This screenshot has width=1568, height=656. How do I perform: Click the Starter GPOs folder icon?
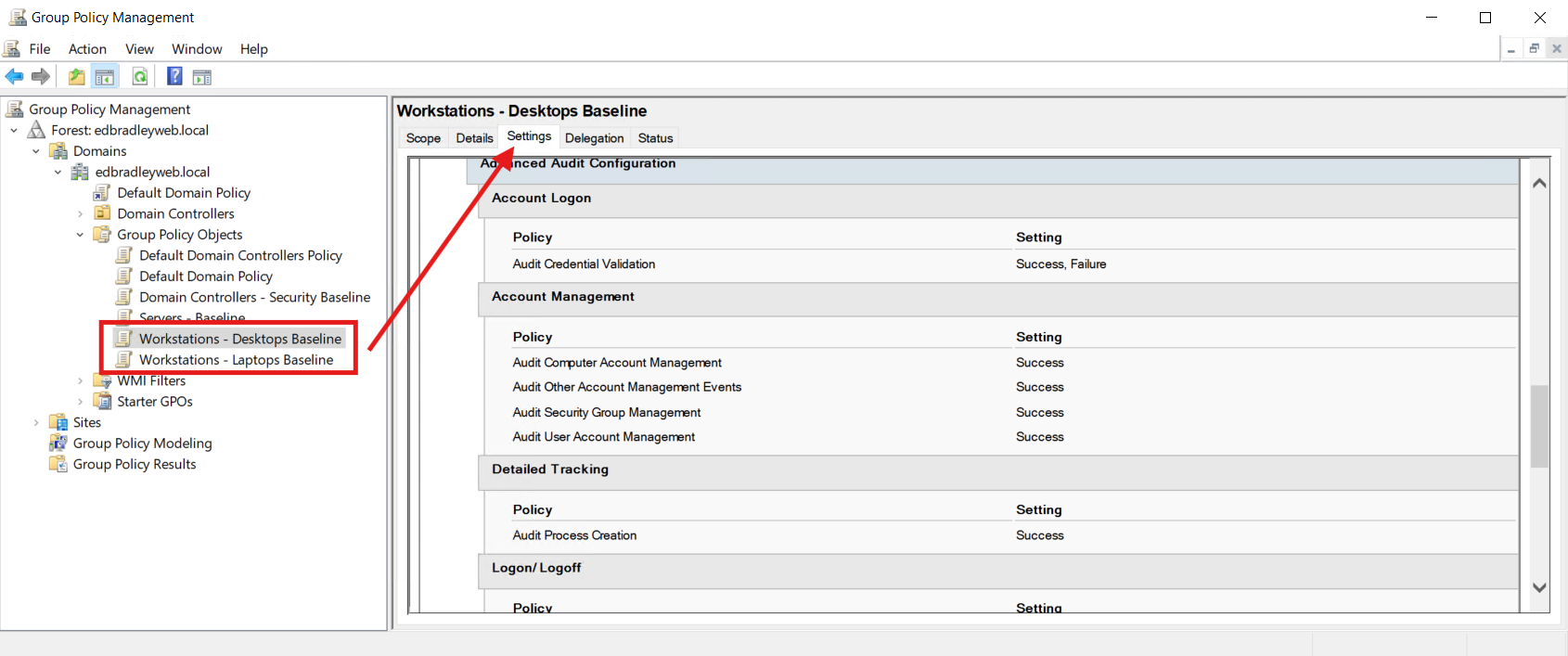tap(102, 402)
